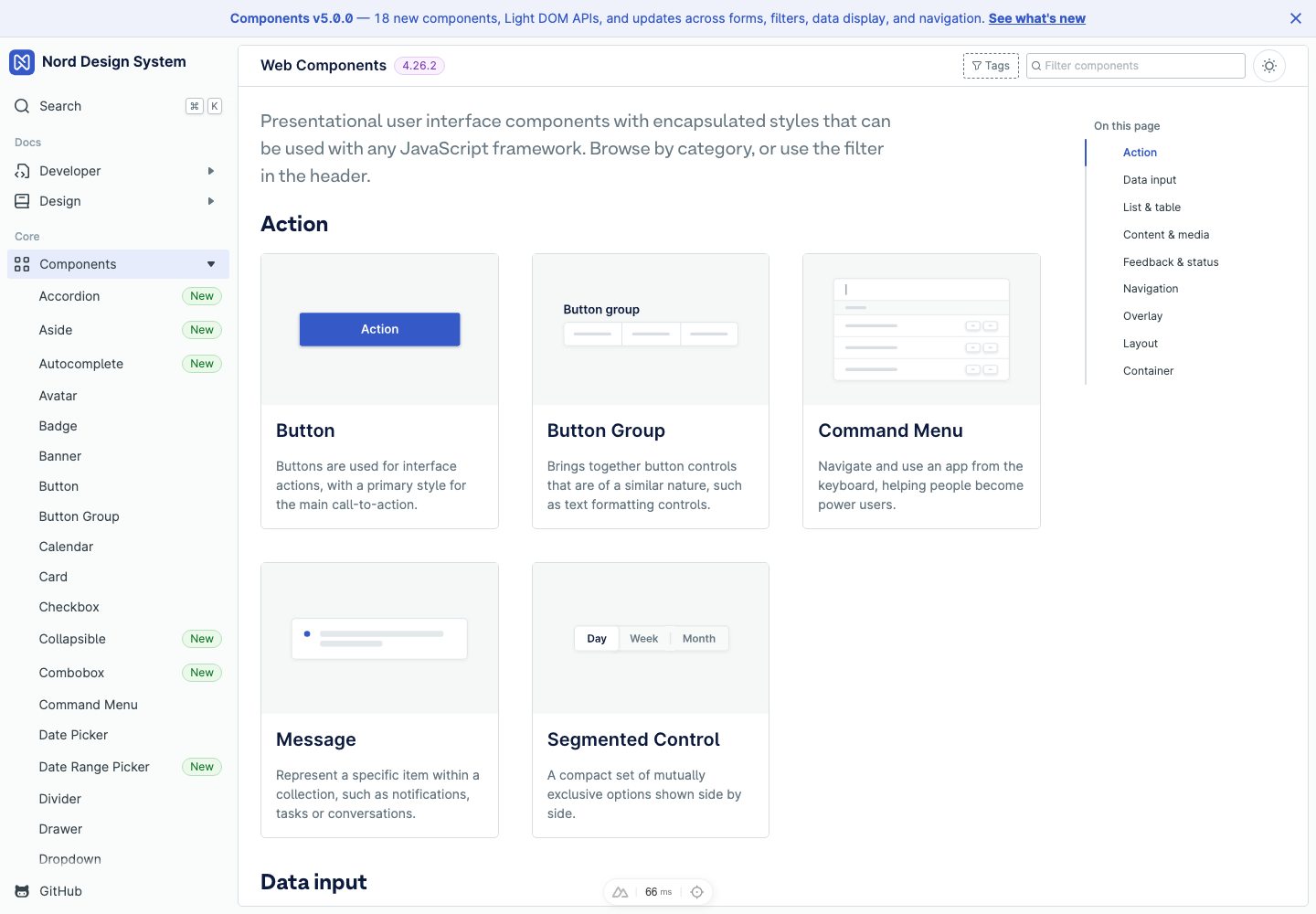This screenshot has width=1316, height=914.
Task: Jump to Feedback & status section link
Action: click(1171, 262)
